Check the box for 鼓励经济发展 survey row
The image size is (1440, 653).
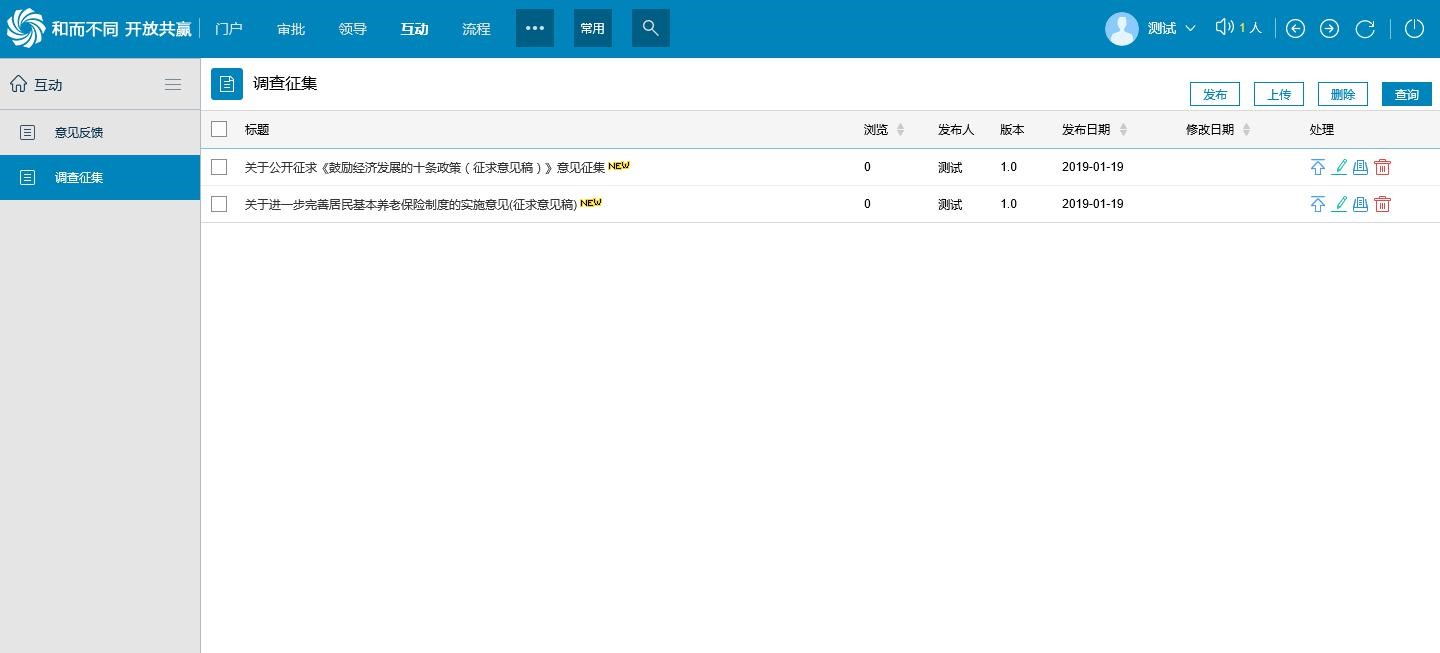(x=219, y=167)
